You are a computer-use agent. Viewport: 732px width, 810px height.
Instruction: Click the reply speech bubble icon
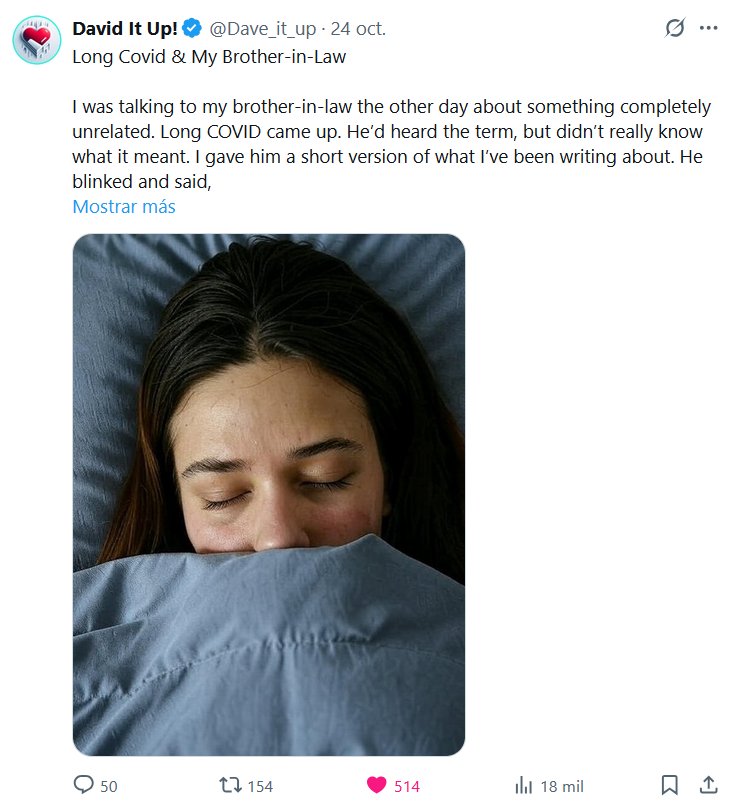point(84,785)
